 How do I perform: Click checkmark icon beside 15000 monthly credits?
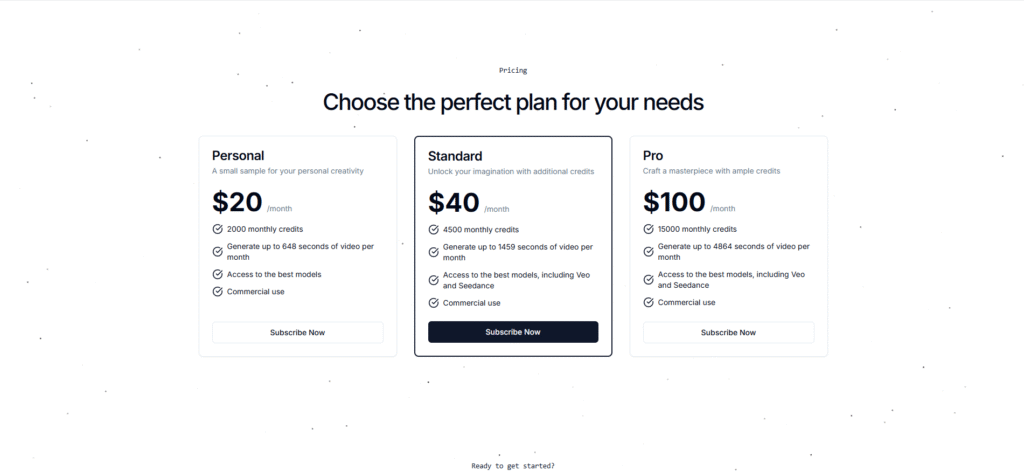648,229
